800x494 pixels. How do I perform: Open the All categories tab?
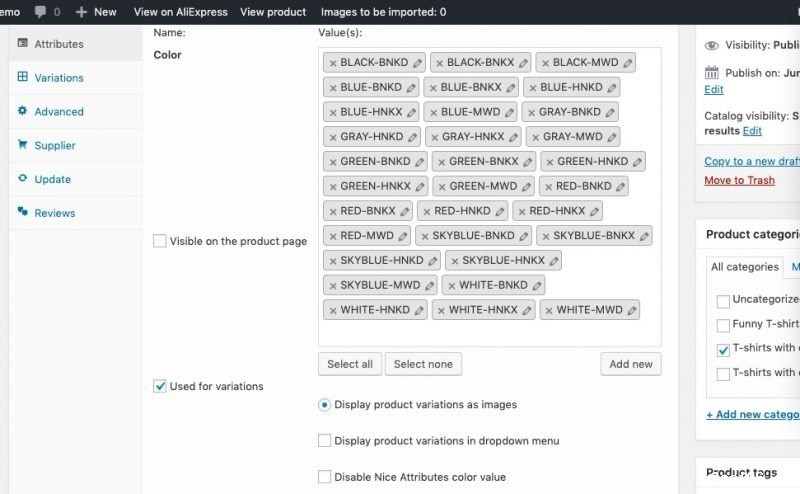(744, 267)
